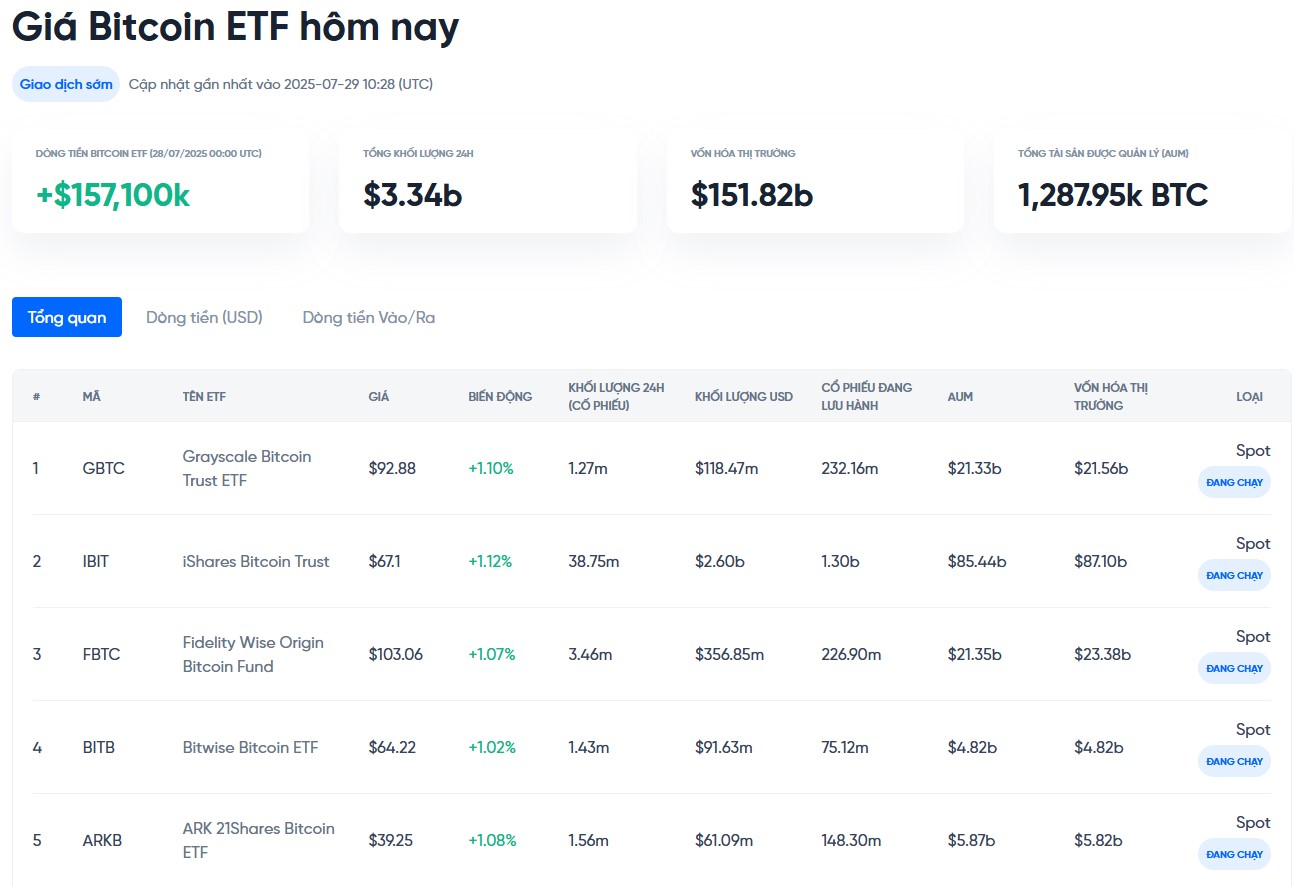This screenshot has width=1294, height=886.
Task: Click the TÊN ETF column header
Action: (x=204, y=397)
